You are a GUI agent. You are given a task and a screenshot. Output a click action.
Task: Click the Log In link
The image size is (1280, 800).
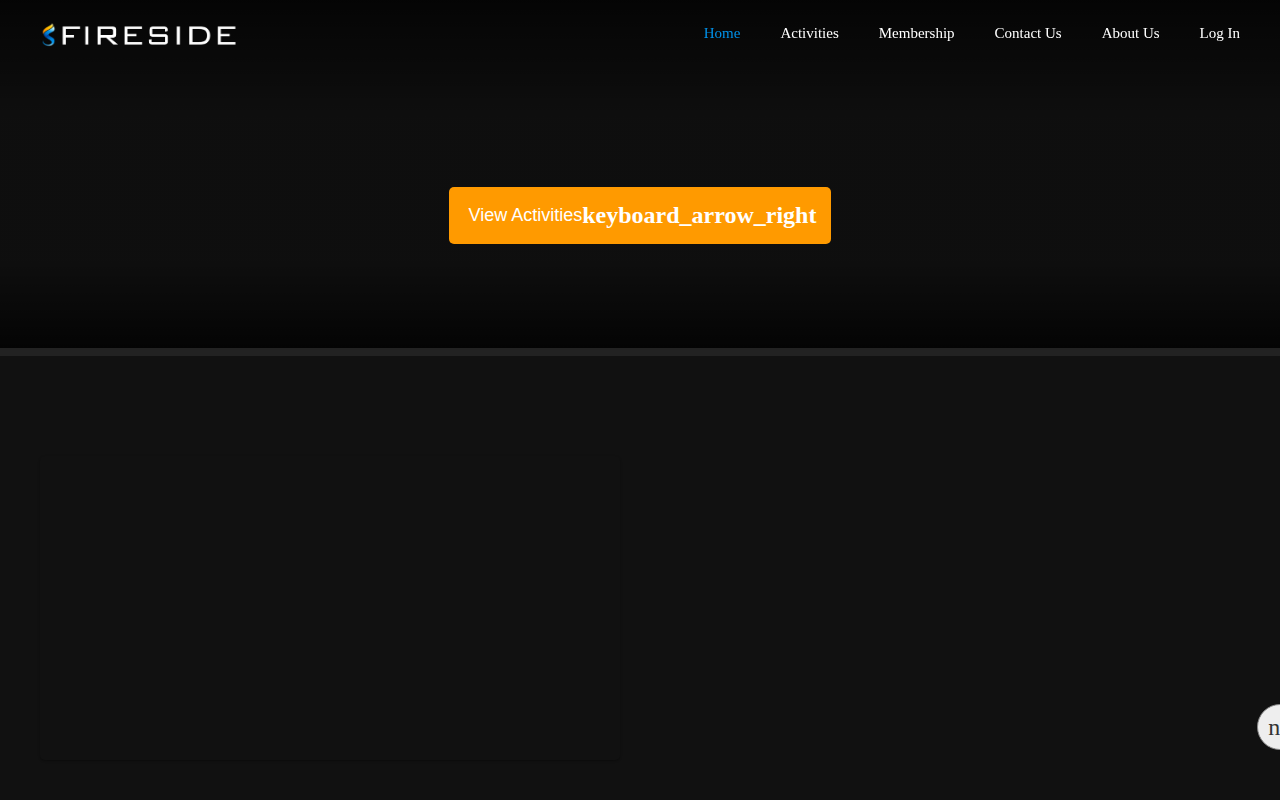1220,33
